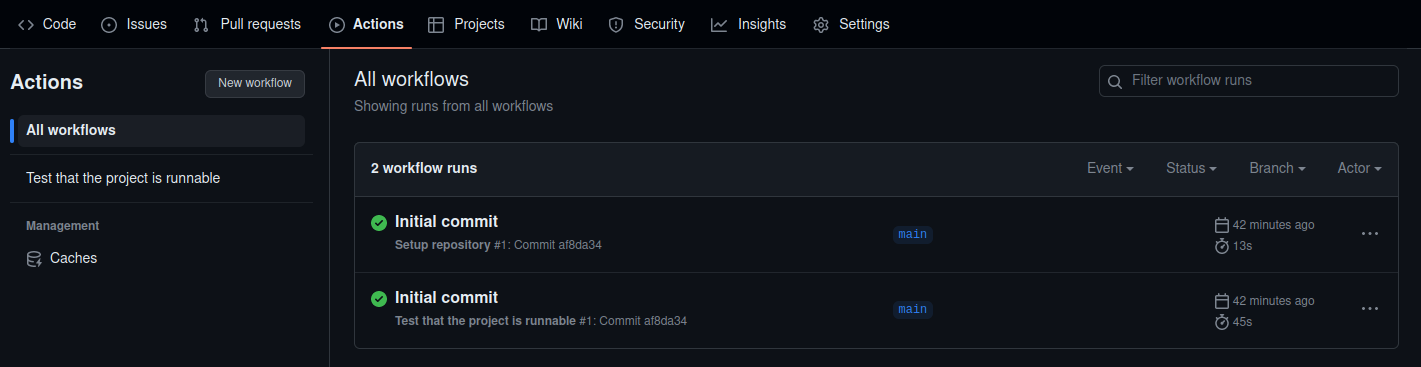Go to Pull requests tab
This screenshot has width=1421, height=367.
point(247,24)
